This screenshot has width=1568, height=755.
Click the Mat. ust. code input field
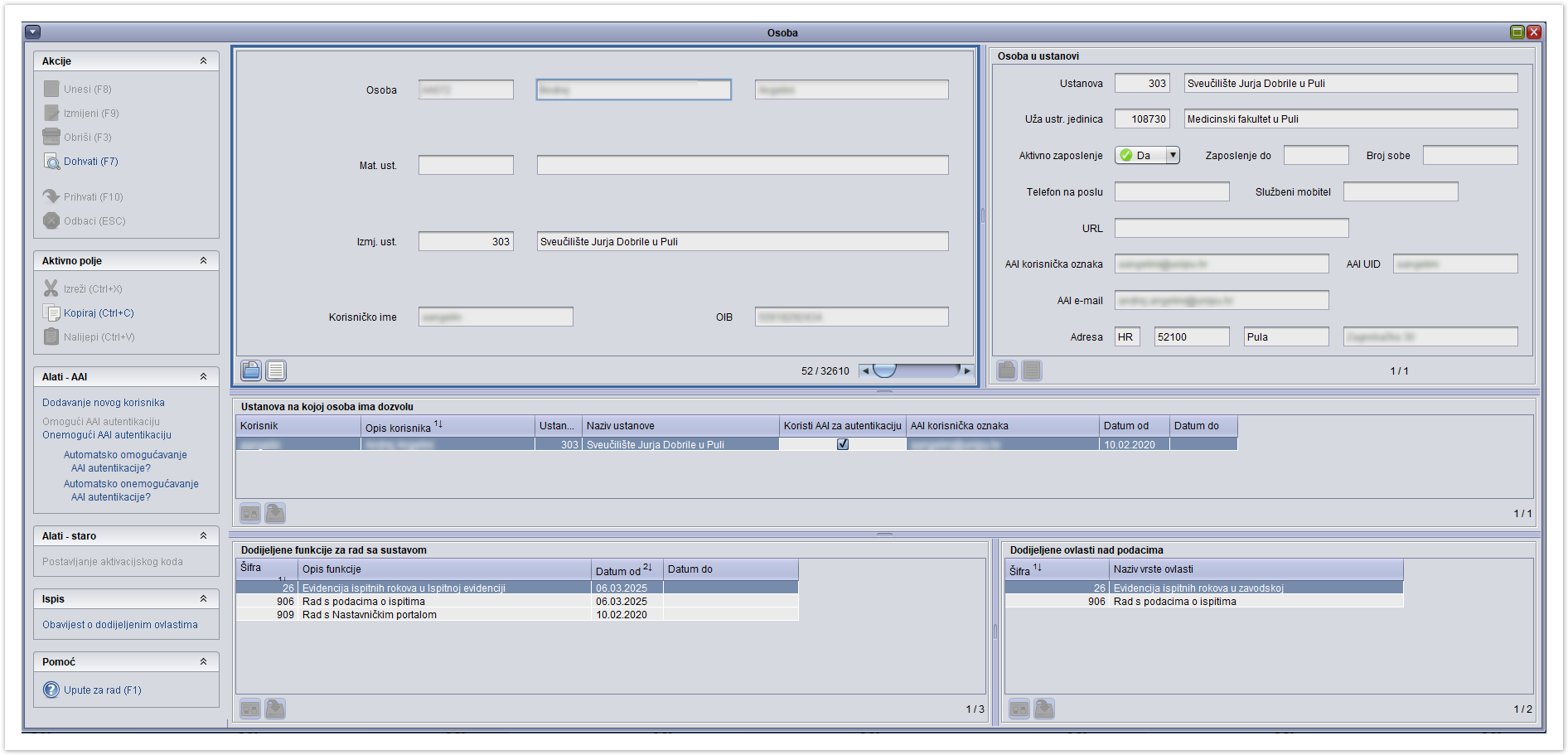pyautogui.click(x=466, y=166)
